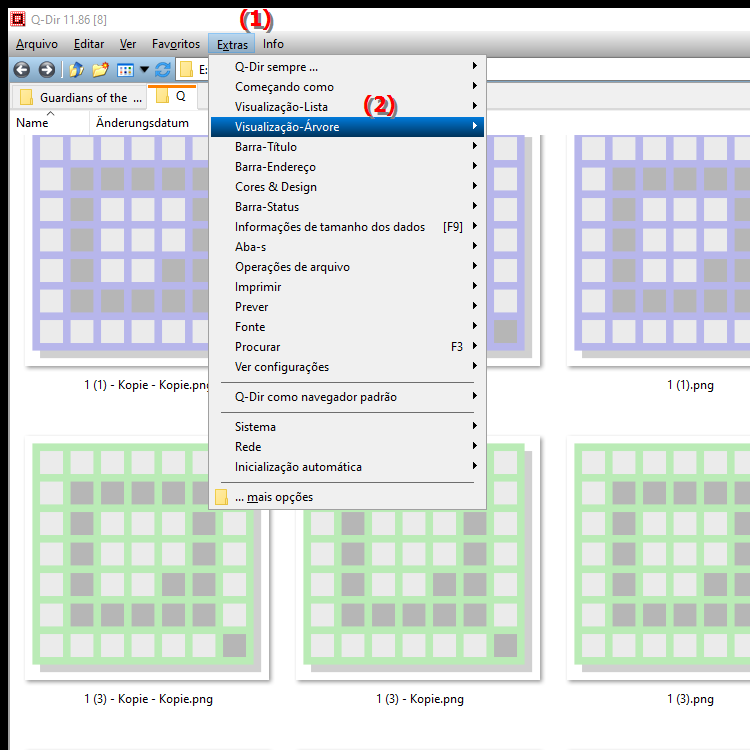This screenshot has height=750, width=750.
Task: Select thumbnail 1 (3) - Kopie - Kopie.png
Action: 147,558
